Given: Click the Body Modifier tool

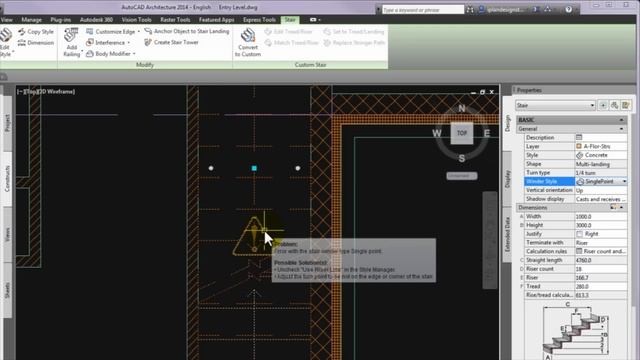Looking at the screenshot, I should (109, 53).
